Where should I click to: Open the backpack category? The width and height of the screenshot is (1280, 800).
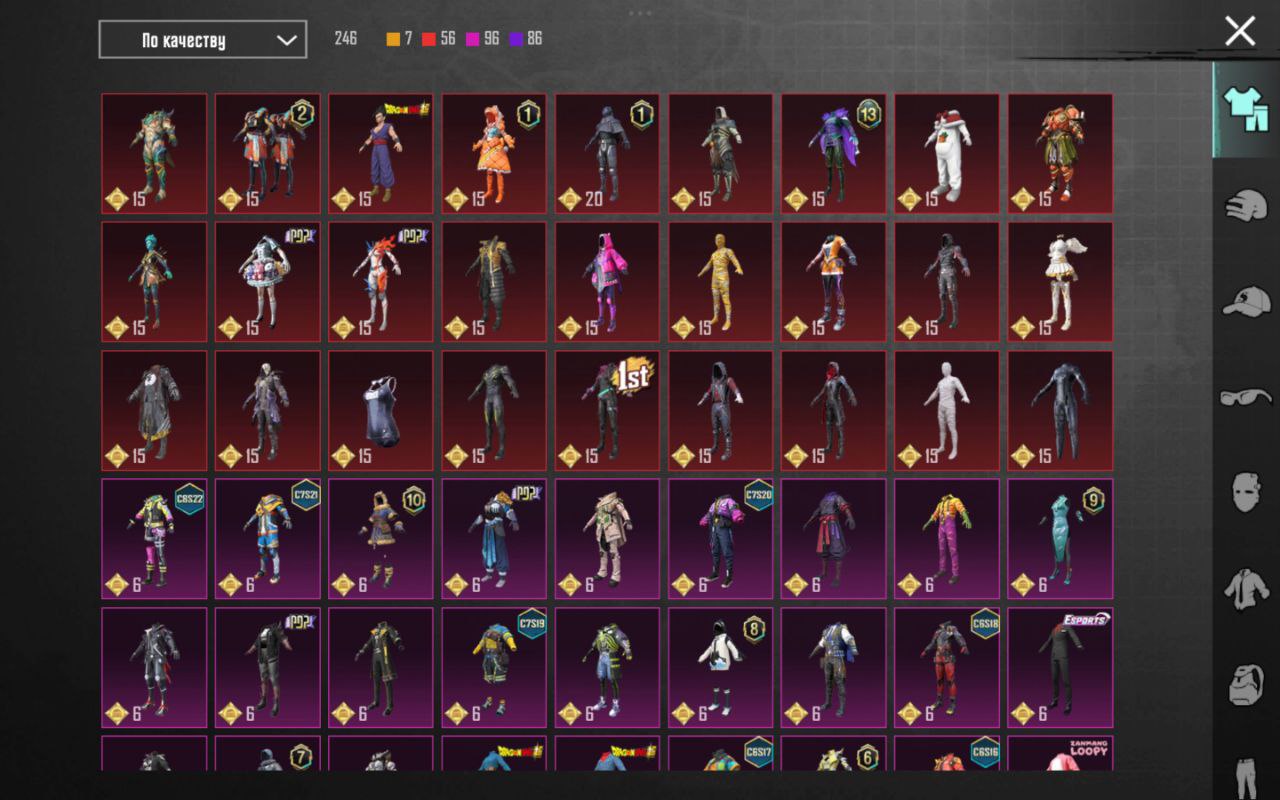click(1246, 684)
